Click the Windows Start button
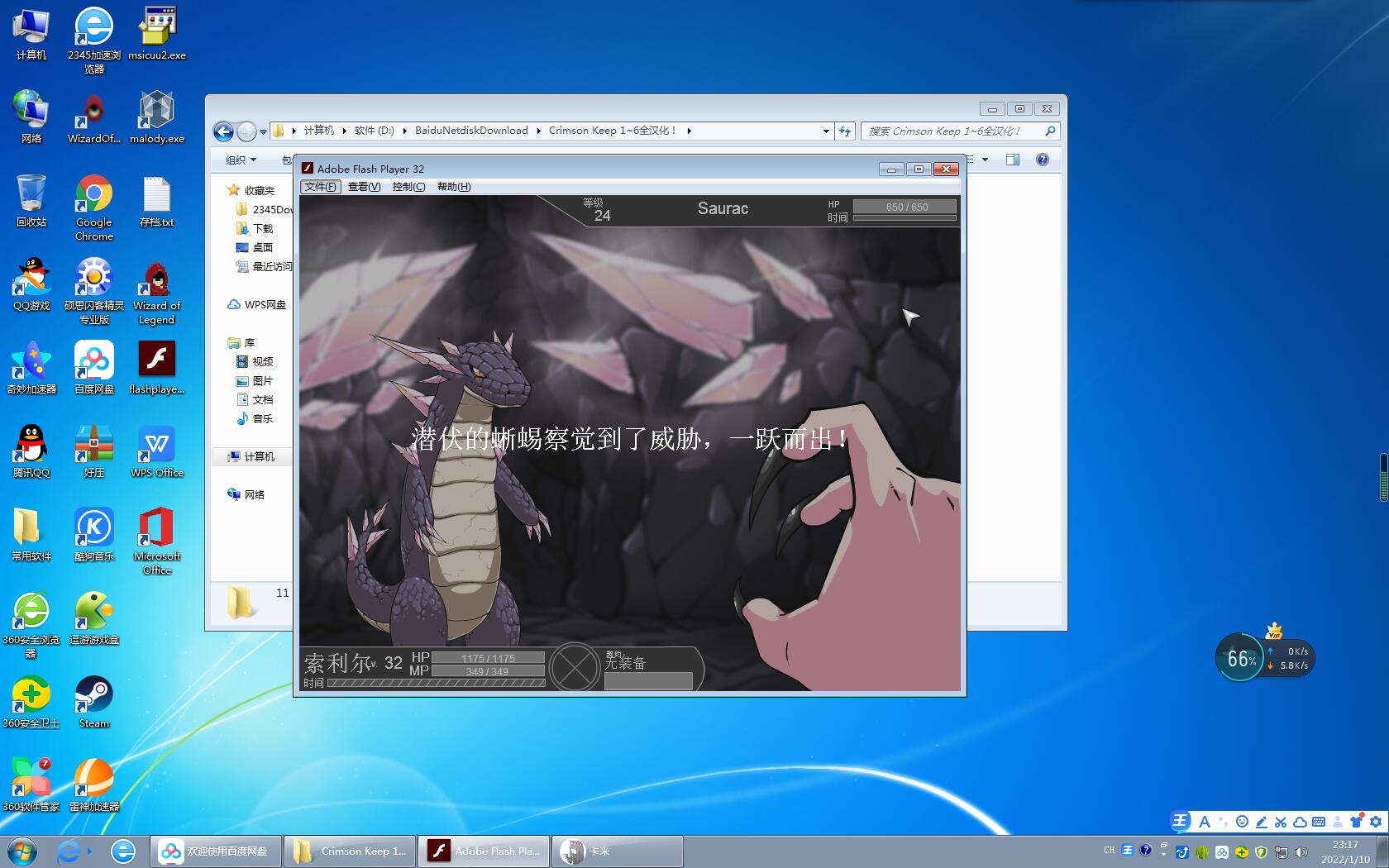Image resolution: width=1389 pixels, height=868 pixels. coord(22,851)
